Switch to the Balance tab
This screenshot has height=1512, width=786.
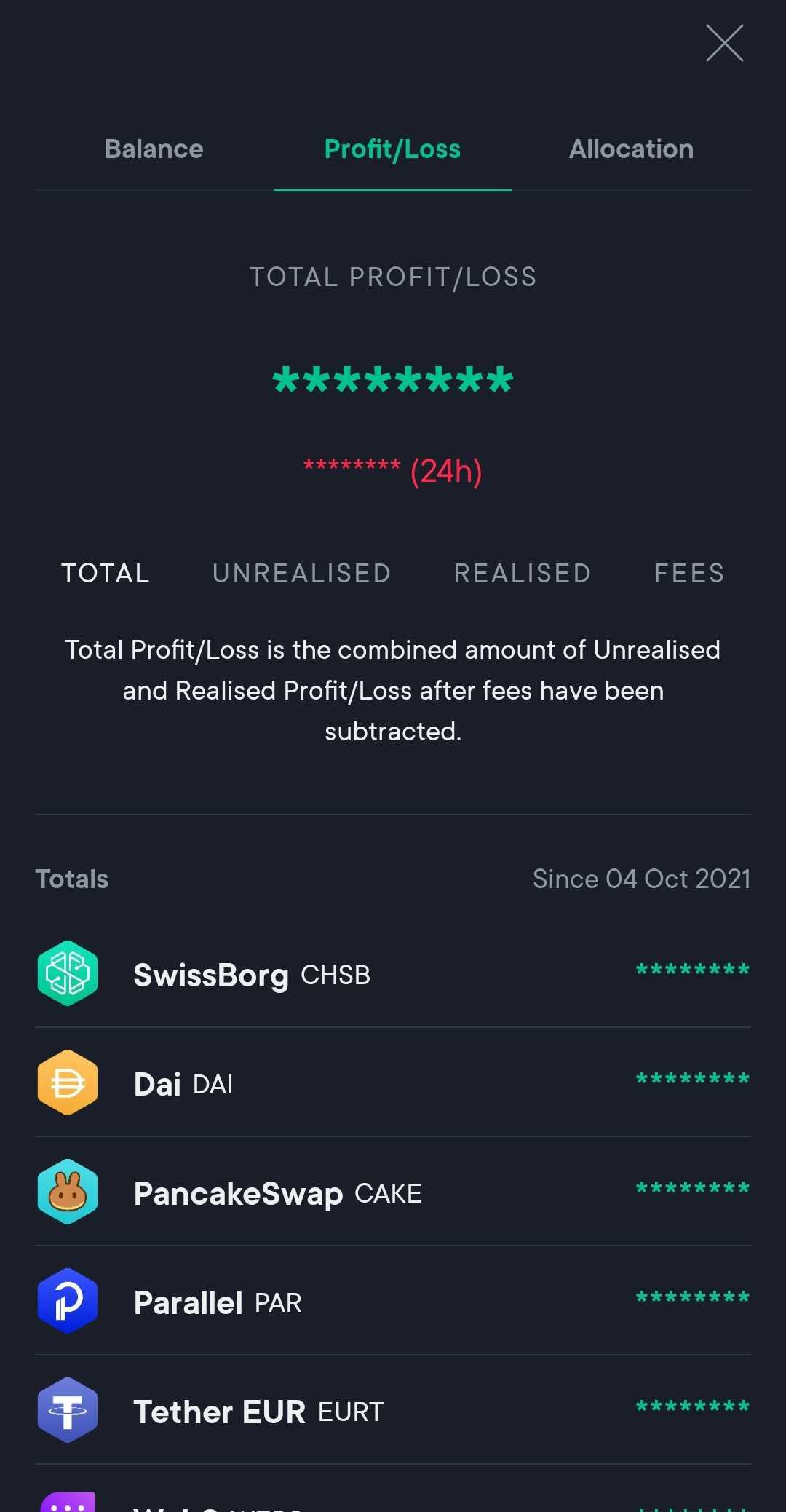(154, 149)
